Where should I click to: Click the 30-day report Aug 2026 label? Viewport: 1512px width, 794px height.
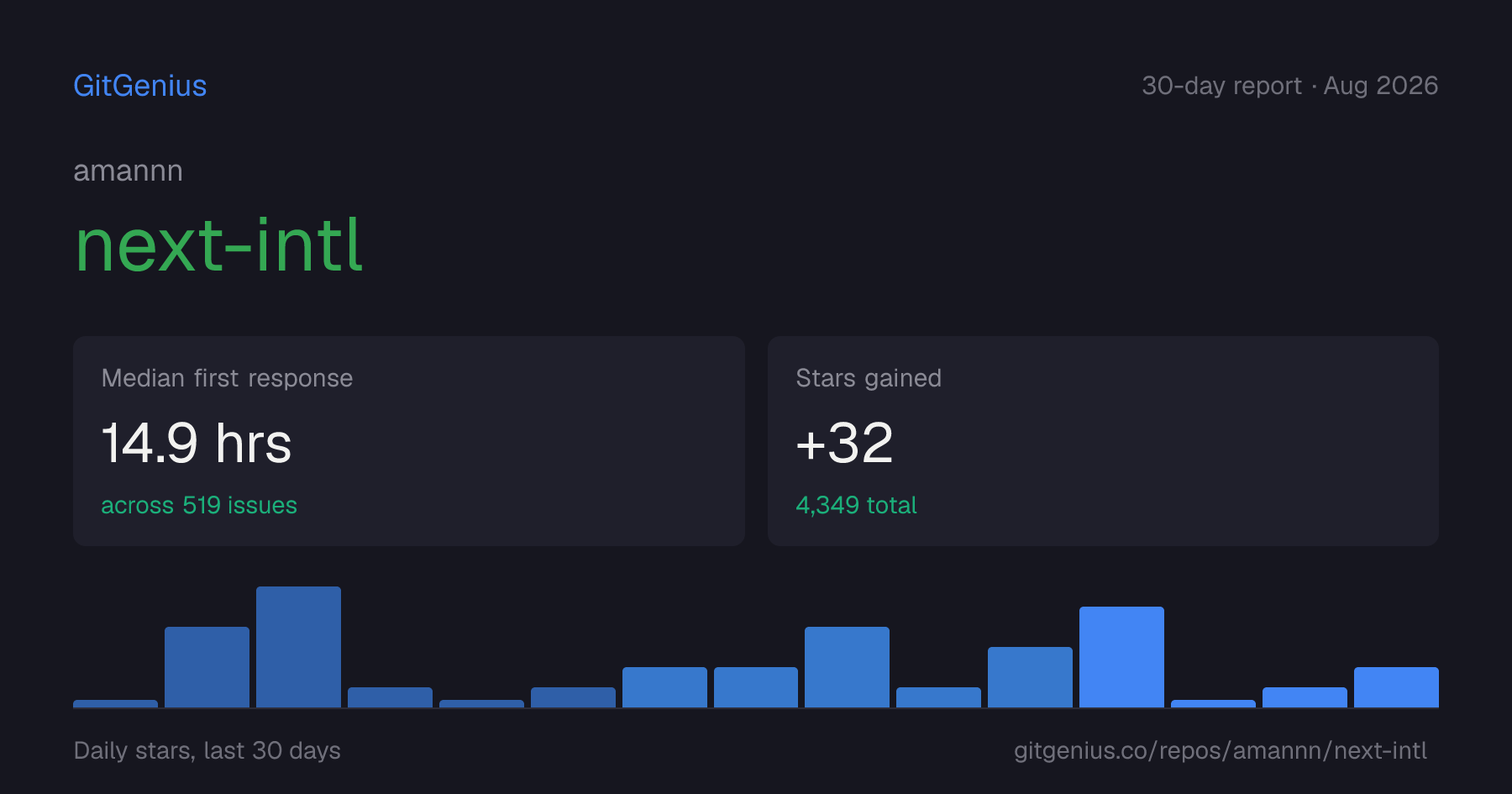[1289, 86]
